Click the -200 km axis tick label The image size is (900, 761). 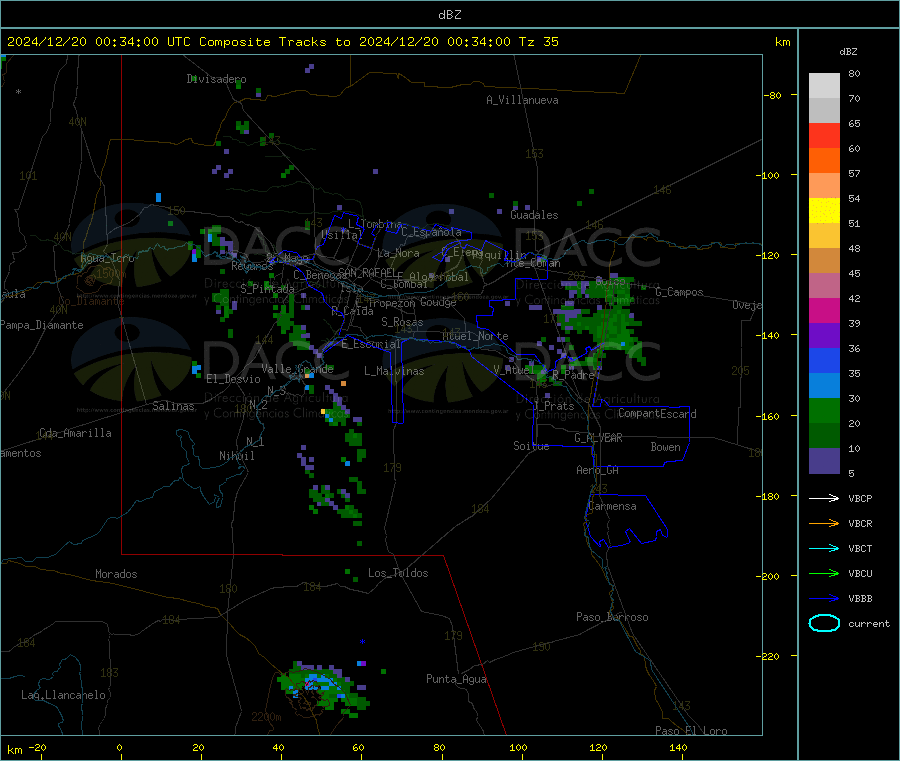click(767, 576)
